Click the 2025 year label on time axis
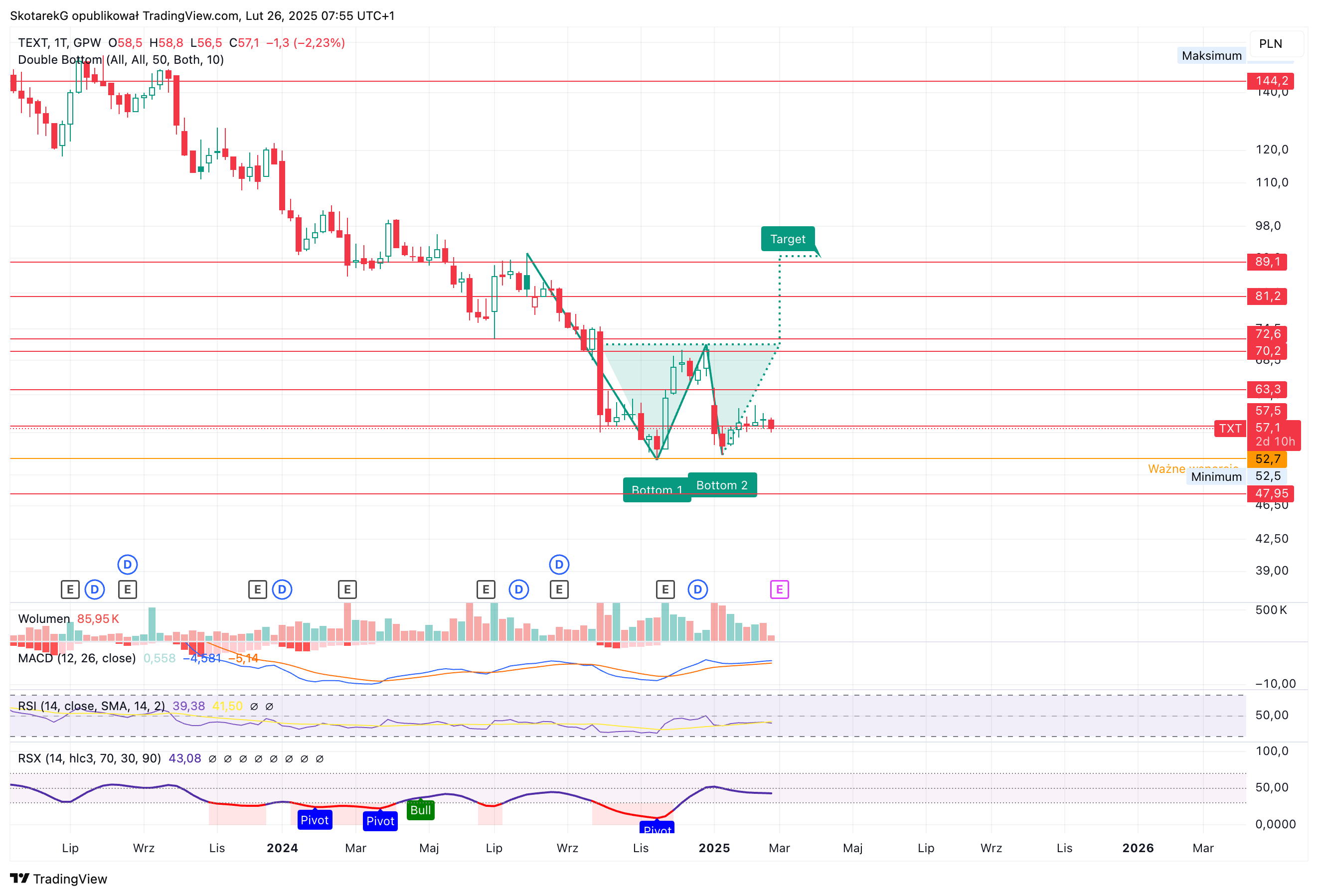This screenshot has width=1318, height=896. click(714, 848)
